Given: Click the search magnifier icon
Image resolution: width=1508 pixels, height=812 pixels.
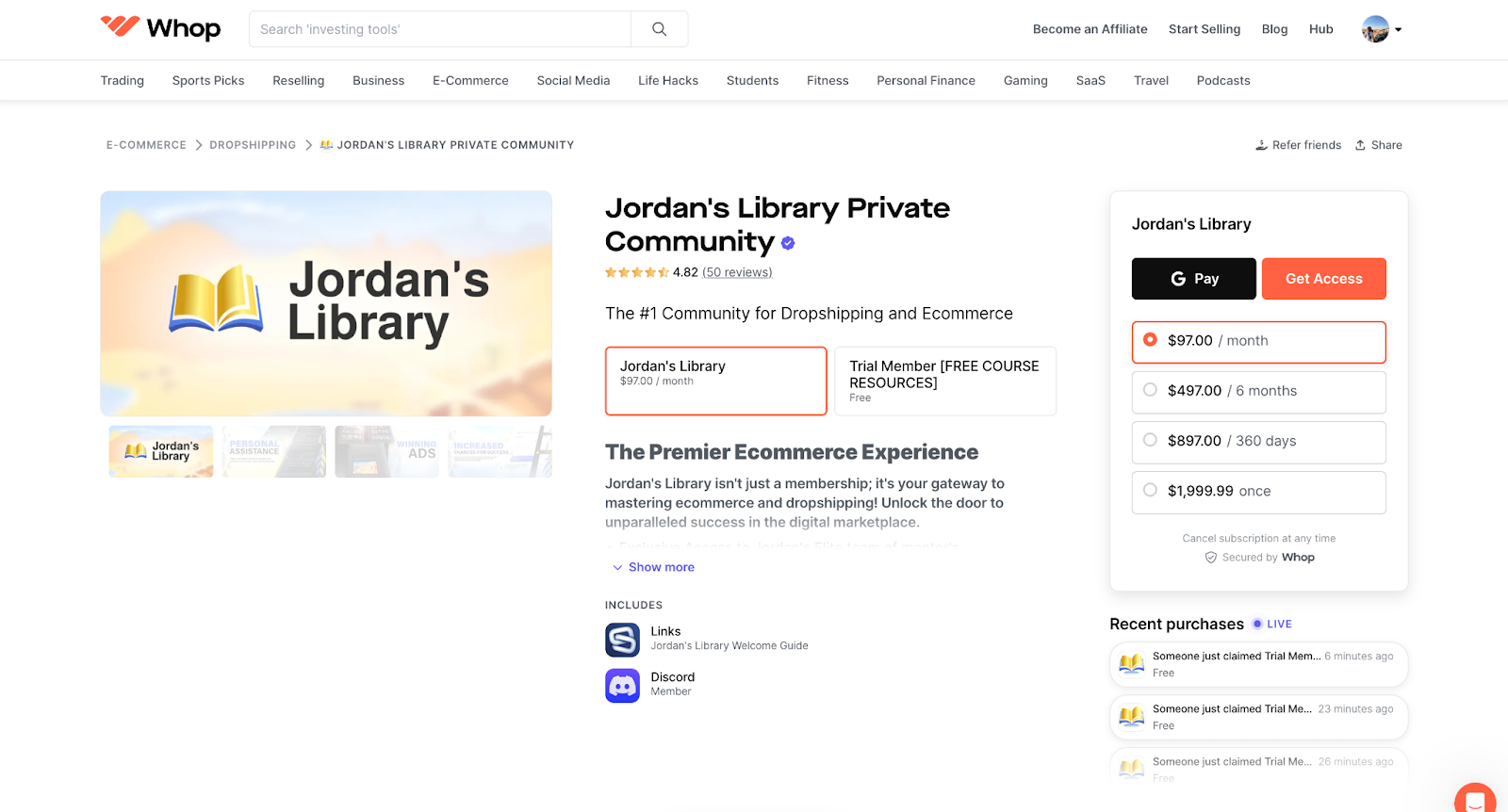Looking at the screenshot, I should point(660,29).
